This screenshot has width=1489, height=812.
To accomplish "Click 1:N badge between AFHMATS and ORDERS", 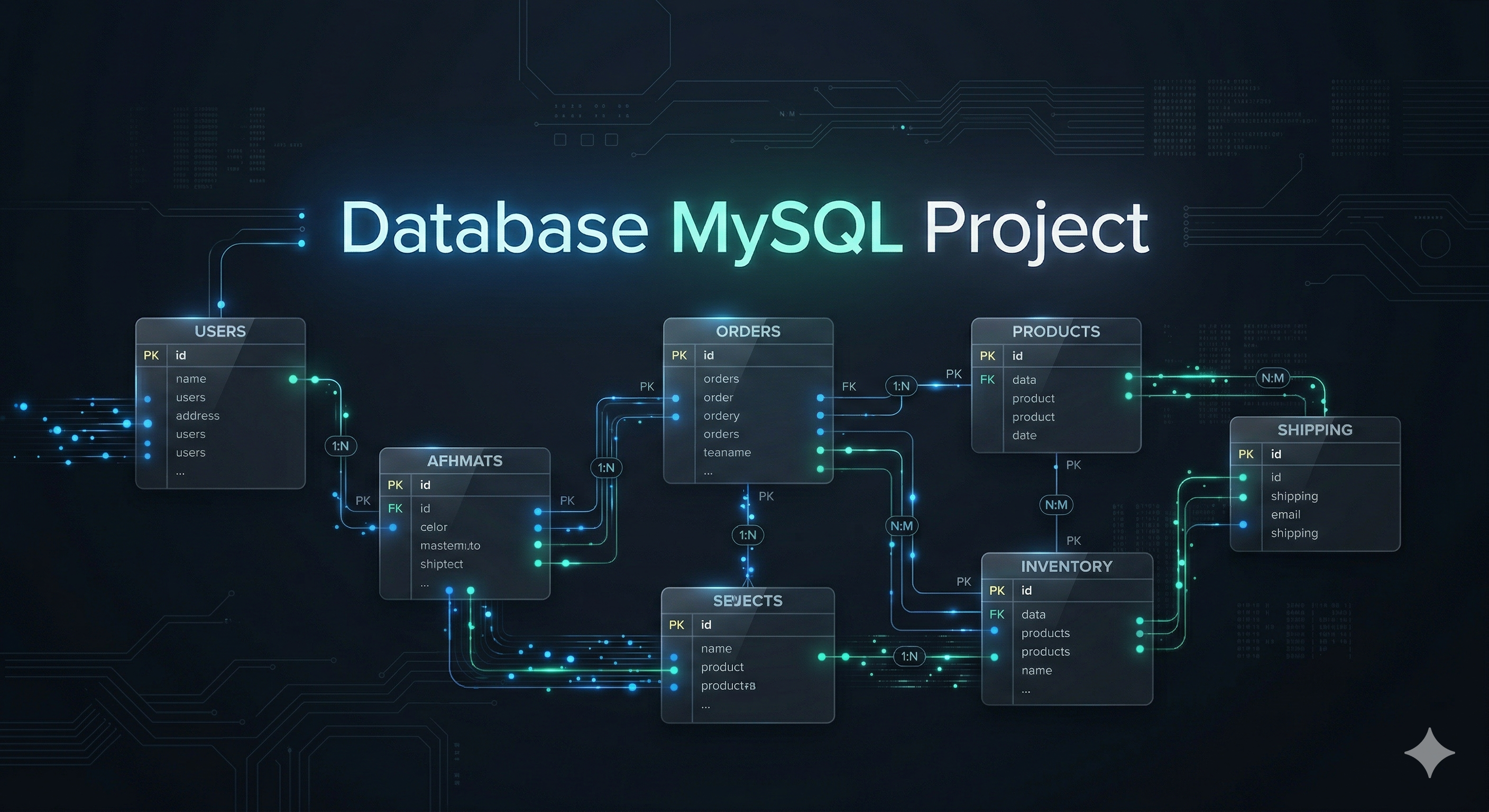I will coord(606,467).
